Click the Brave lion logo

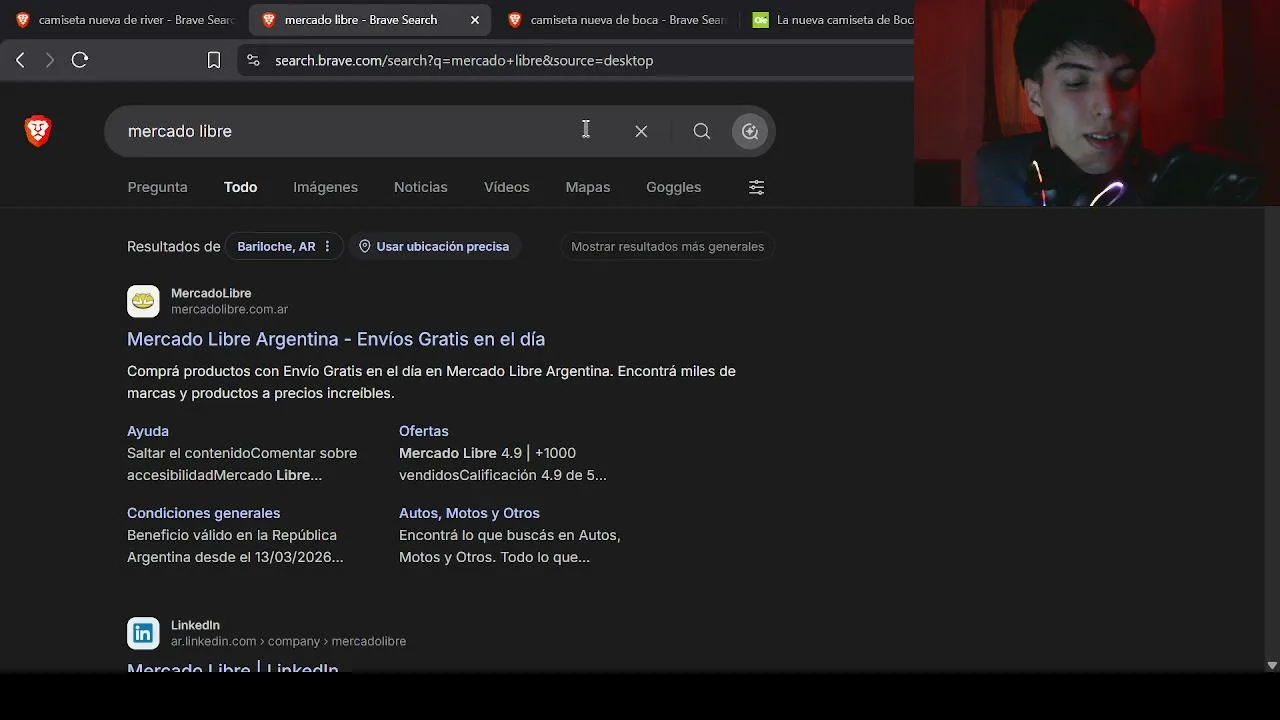pos(38,131)
